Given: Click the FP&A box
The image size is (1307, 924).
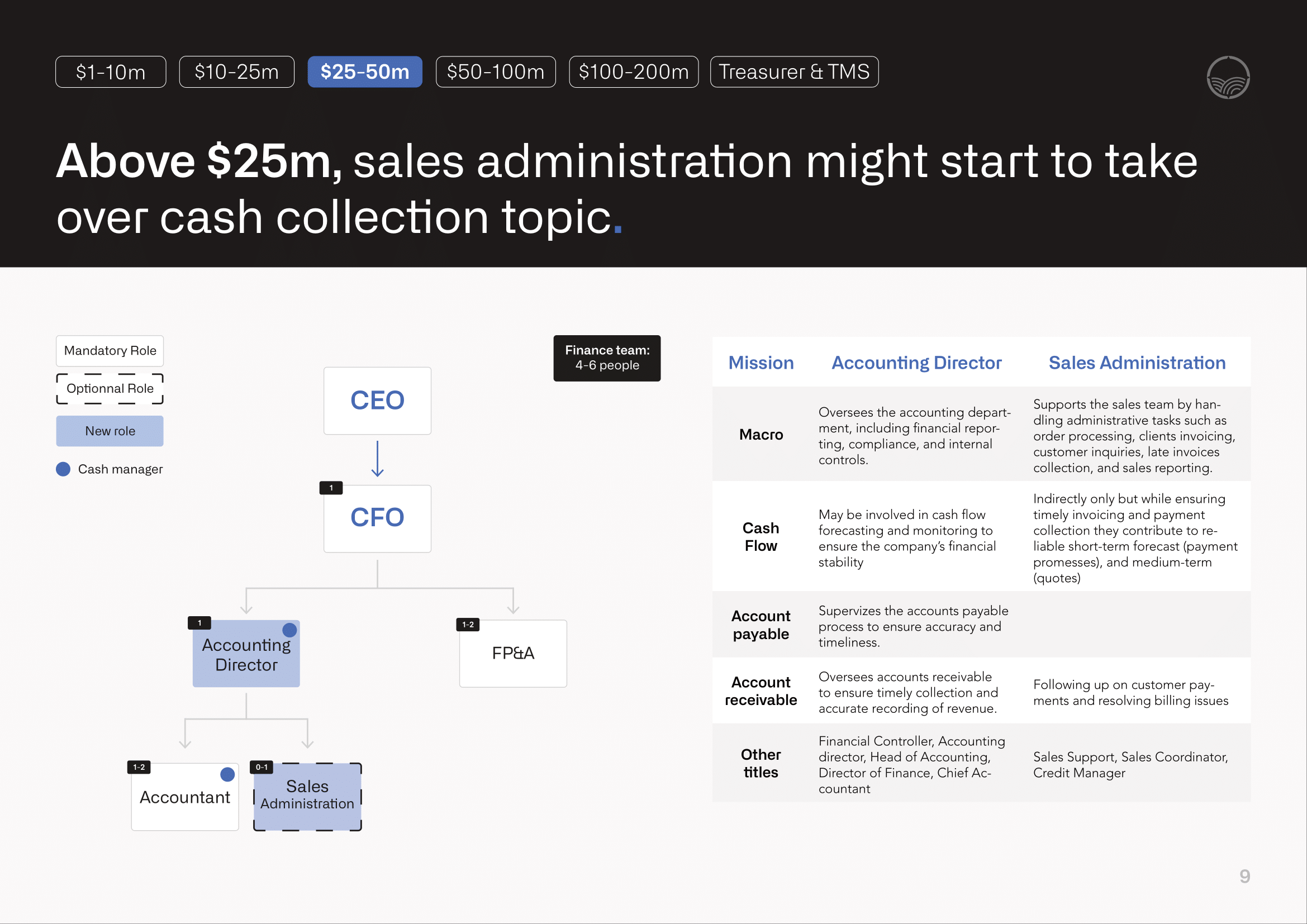Looking at the screenshot, I should 512,653.
